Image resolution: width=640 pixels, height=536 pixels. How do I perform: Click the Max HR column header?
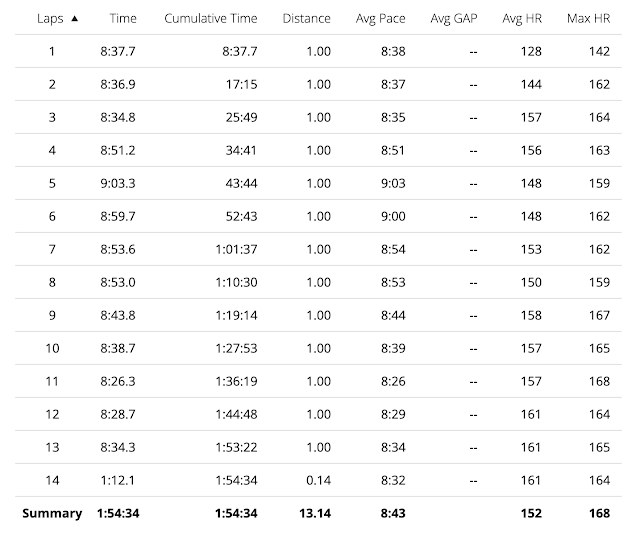point(589,18)
